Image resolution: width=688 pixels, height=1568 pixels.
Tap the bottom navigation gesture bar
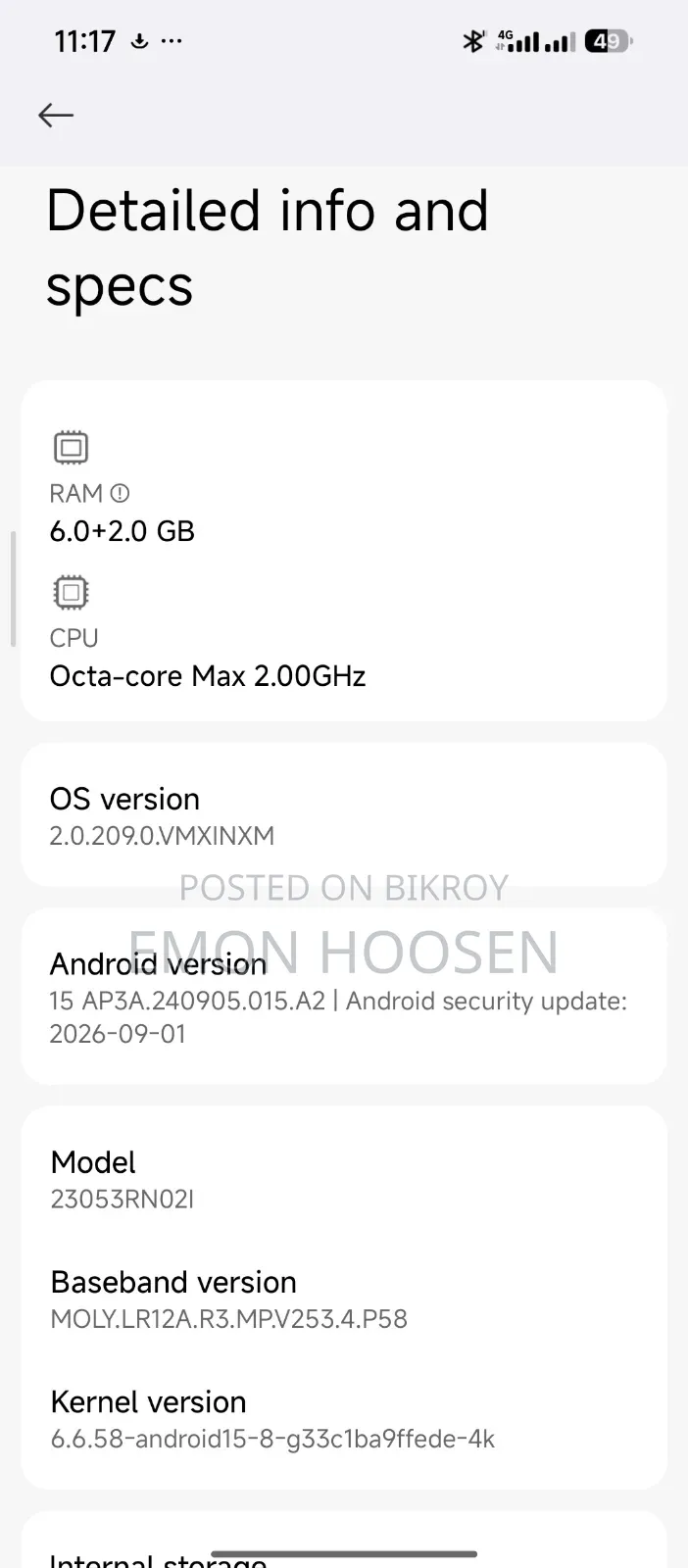tap(344, 1553)
